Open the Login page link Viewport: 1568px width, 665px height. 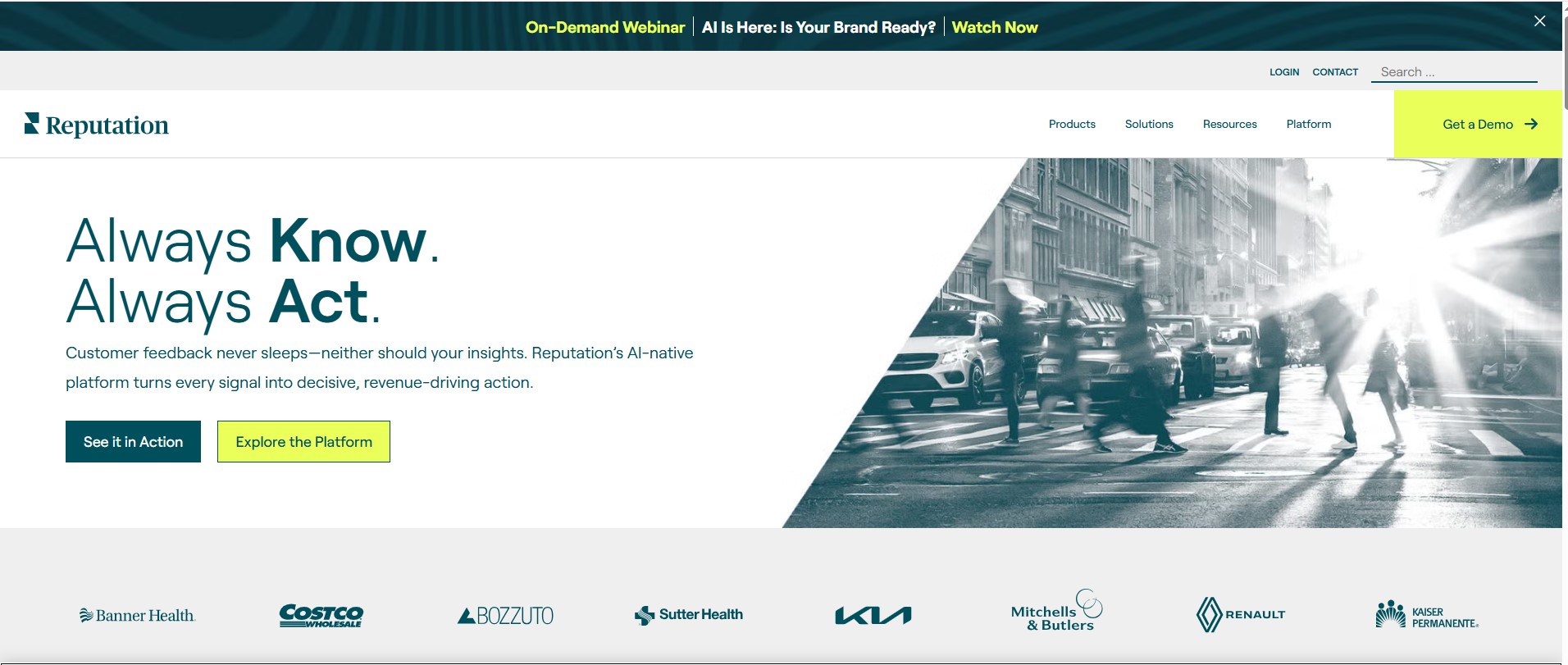click(1284, 72)
